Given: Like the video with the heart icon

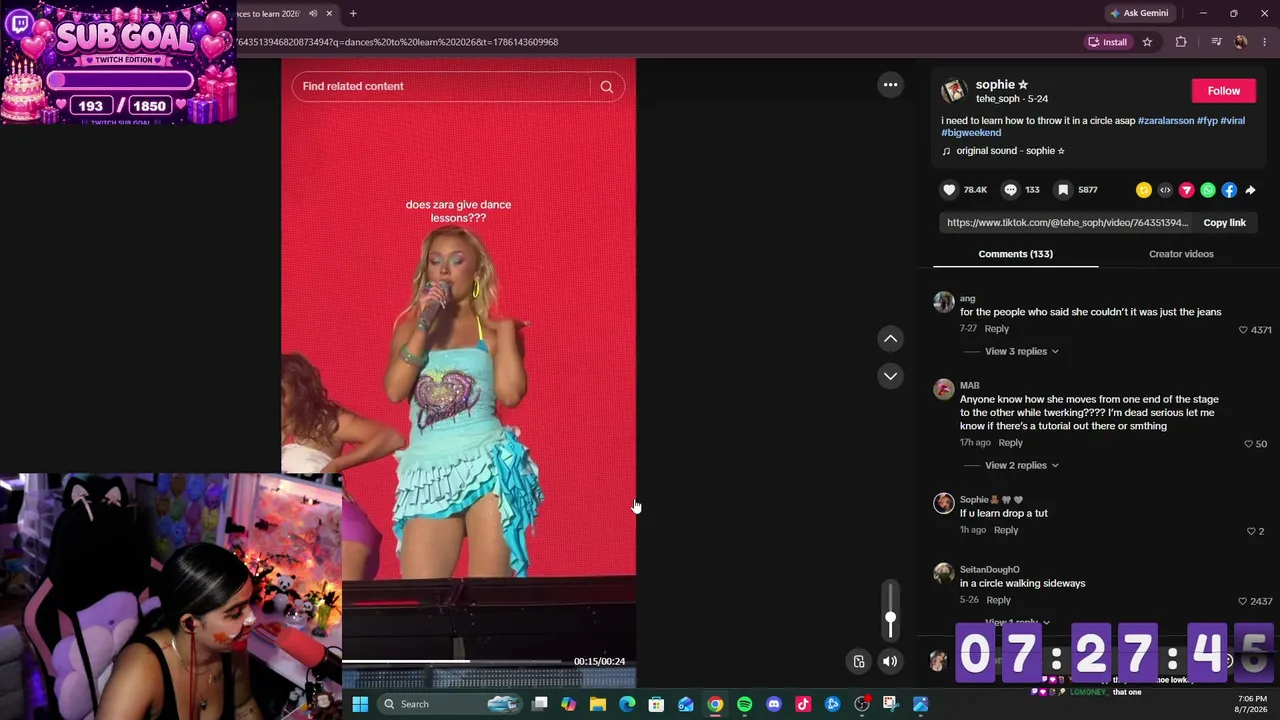Looking at the screenshot, I should click(949, 190).
